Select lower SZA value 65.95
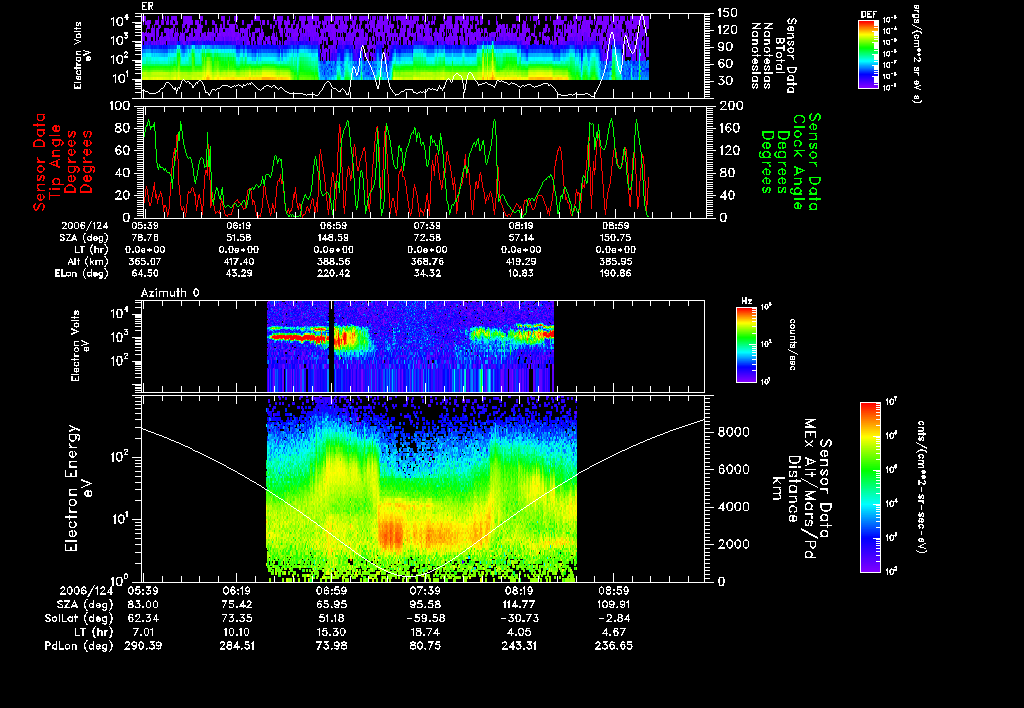The width and height of the screenshot is (1024, 708). tap(331, 605)
